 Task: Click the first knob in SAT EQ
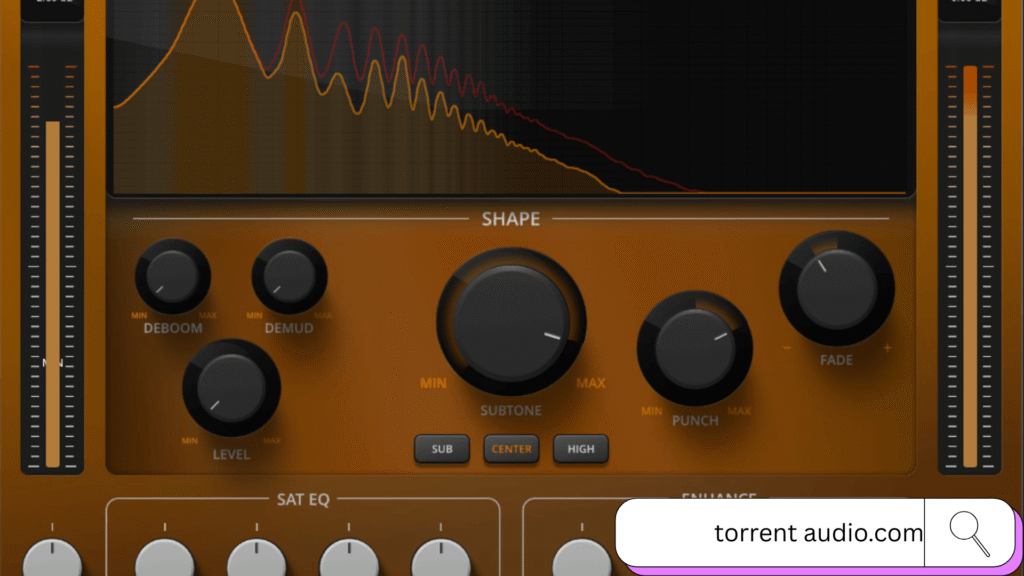[x=165, y=558]
